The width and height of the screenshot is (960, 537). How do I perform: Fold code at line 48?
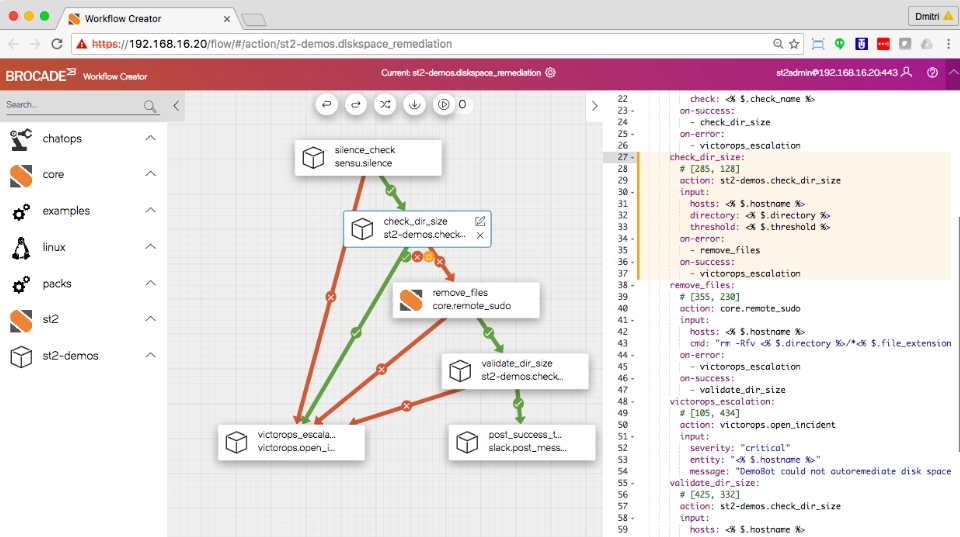[x=632, y=402]
